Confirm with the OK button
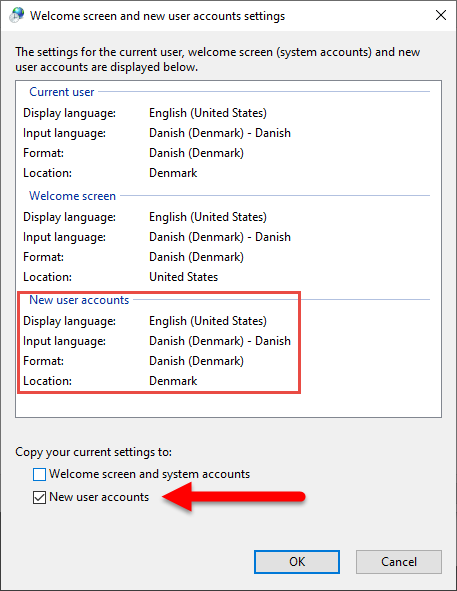This screenshot has height=591, width=457. (297, 562)
